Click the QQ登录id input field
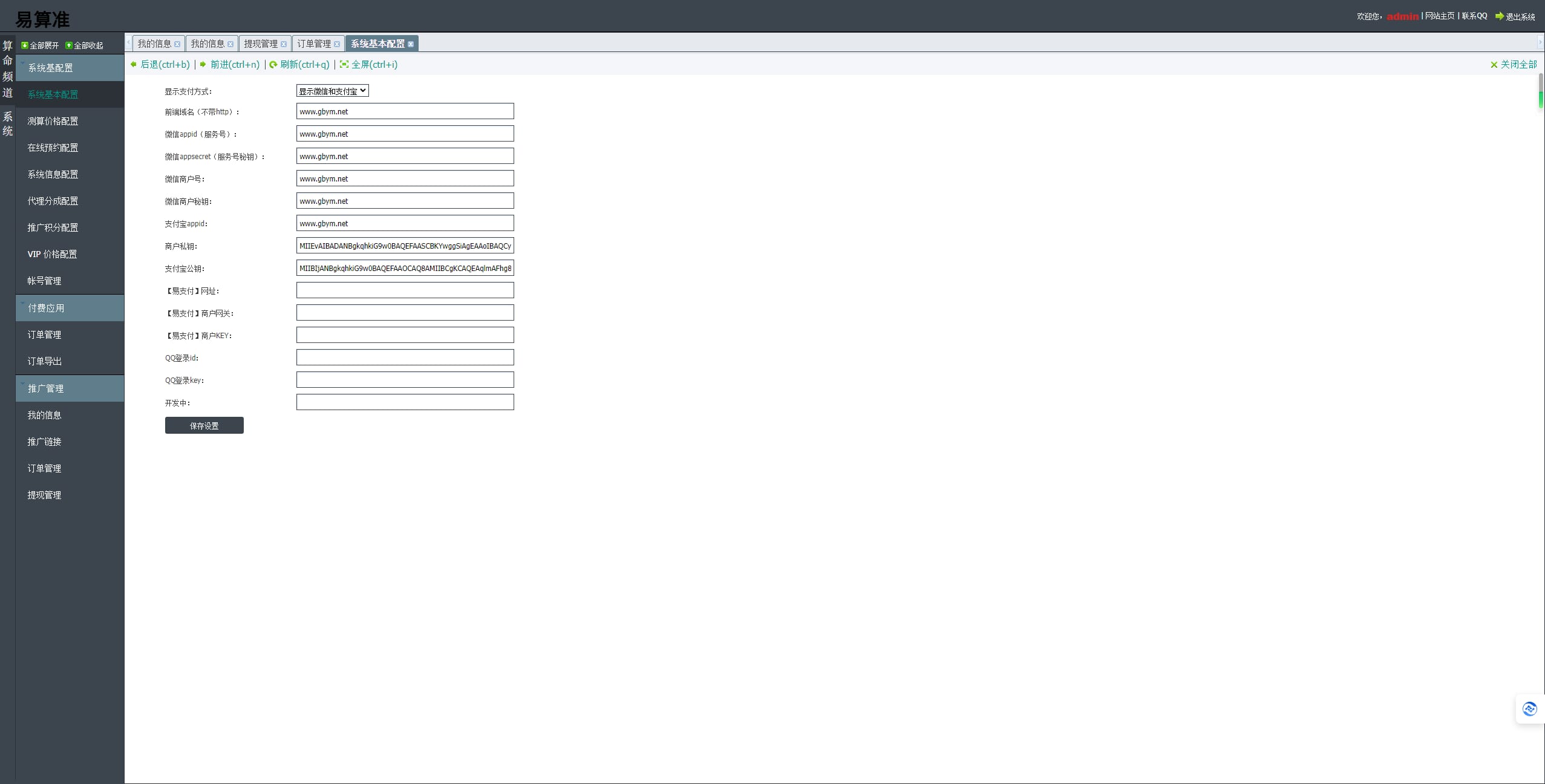The width and height of the screenshot is (1545, 784). tap(405, 358)
